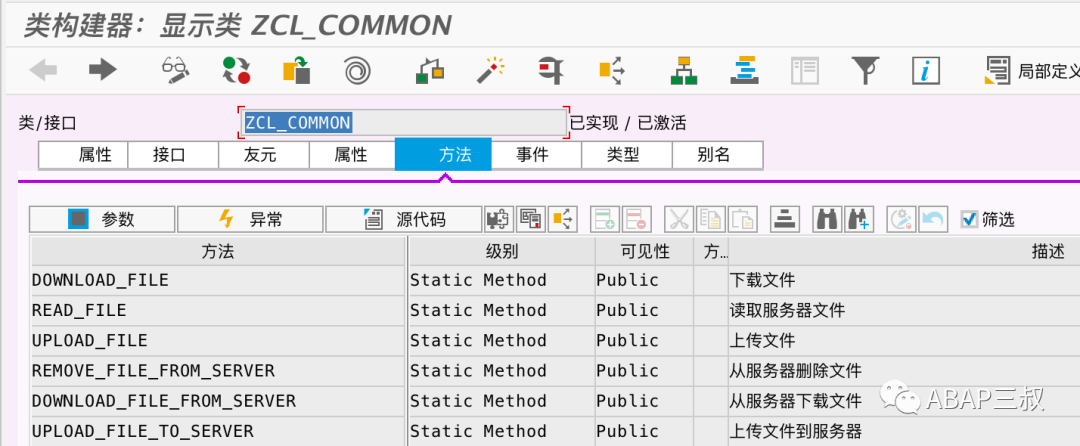Image resolution: width=1080 pixels, height=446 pixels.
Task: Select the DOWNLOAD_FILE method cell
Action: click(218, 281)
